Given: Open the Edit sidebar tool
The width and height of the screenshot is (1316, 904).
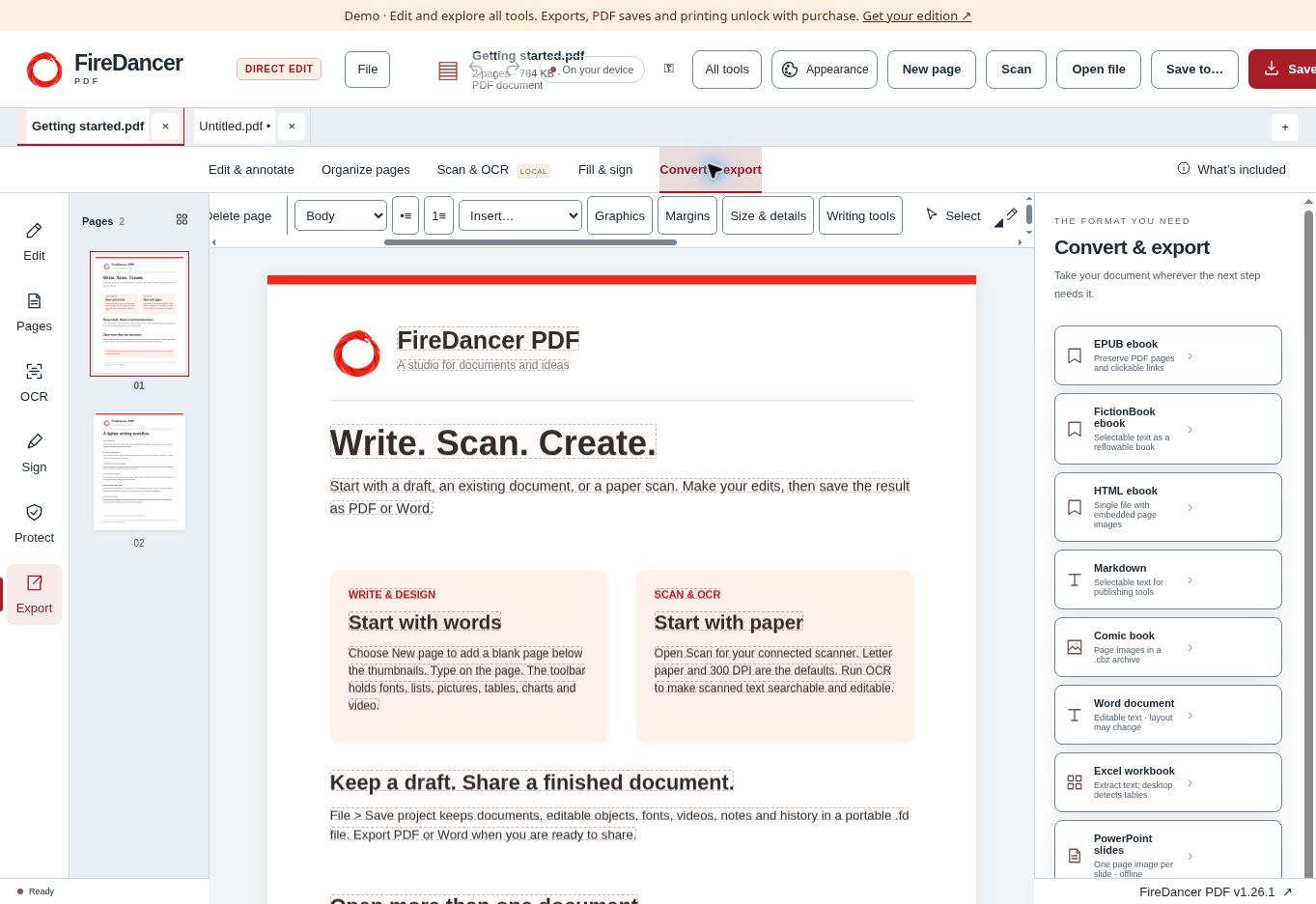Looking at the screenshot, I should (x=34, y=241).
